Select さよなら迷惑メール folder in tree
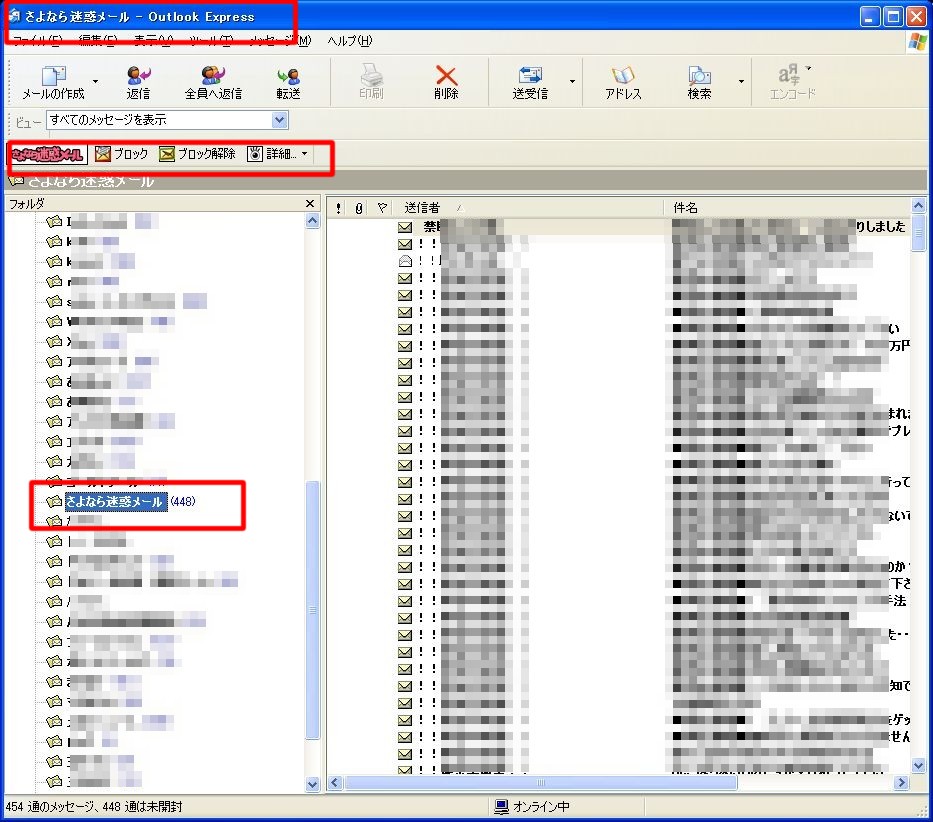Image resolution: width=933 pixels, height=822 pixels. [114, 501]
